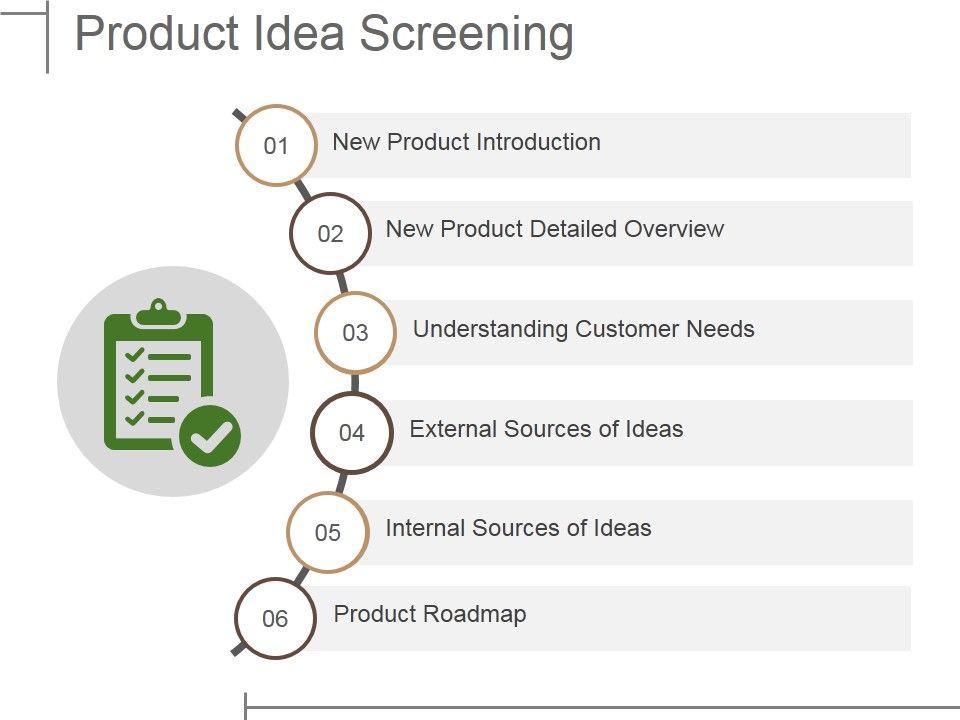Click the step 04 circle
The width and height of the screenshot is (960, 720).
[351, 433]
